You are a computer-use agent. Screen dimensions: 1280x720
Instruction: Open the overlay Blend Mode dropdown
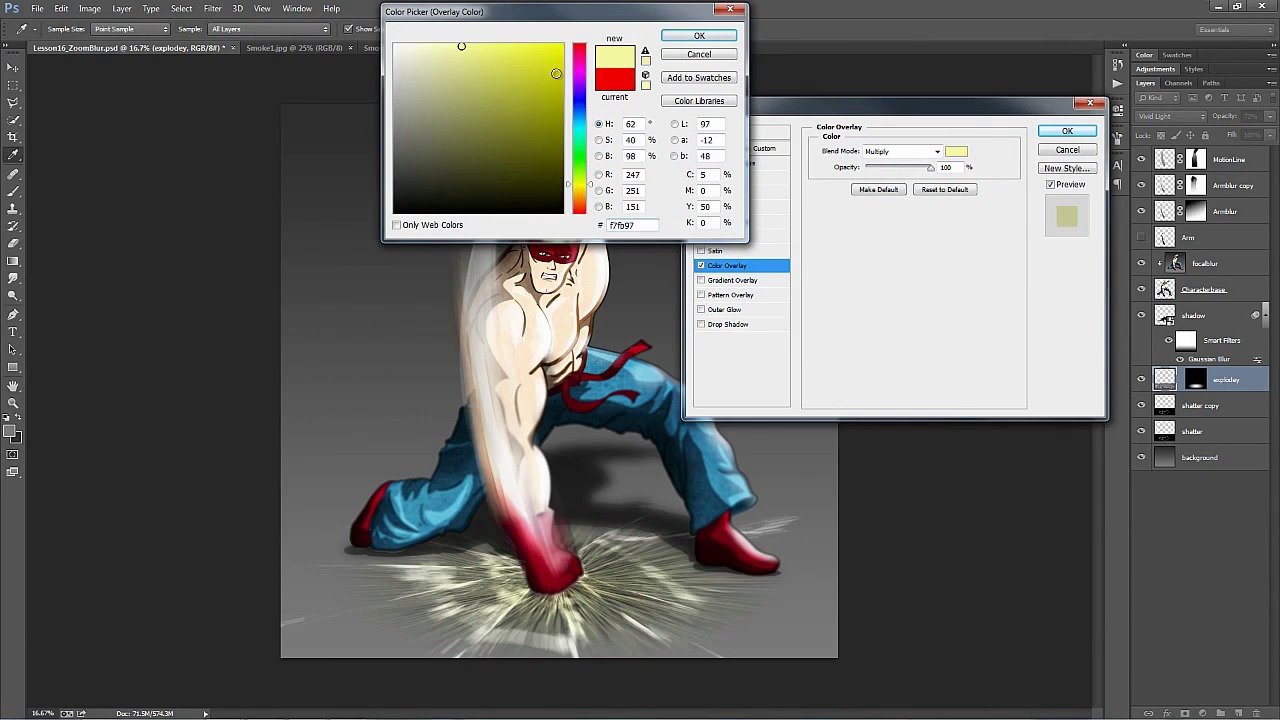903,152
